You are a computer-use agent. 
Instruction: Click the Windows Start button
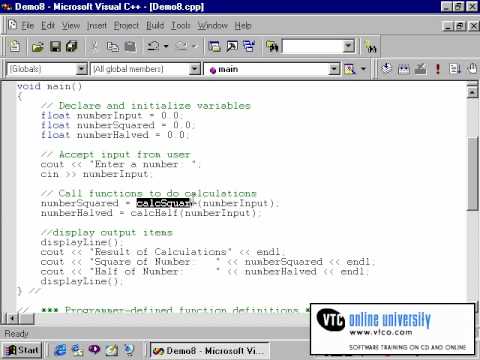click(22, 350)
